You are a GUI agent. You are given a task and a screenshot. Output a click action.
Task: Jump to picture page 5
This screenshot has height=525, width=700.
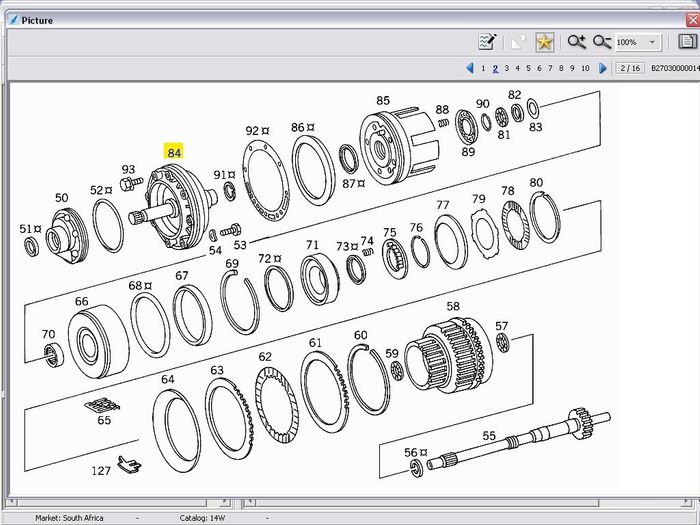point(528,69)
